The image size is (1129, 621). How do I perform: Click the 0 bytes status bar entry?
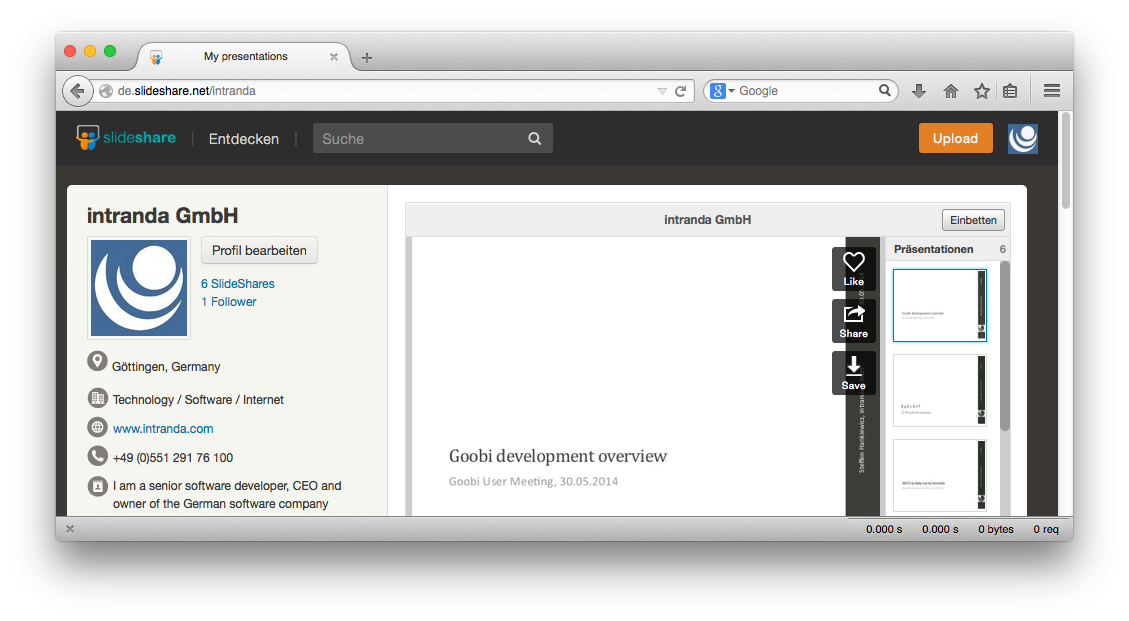[996, 529]
